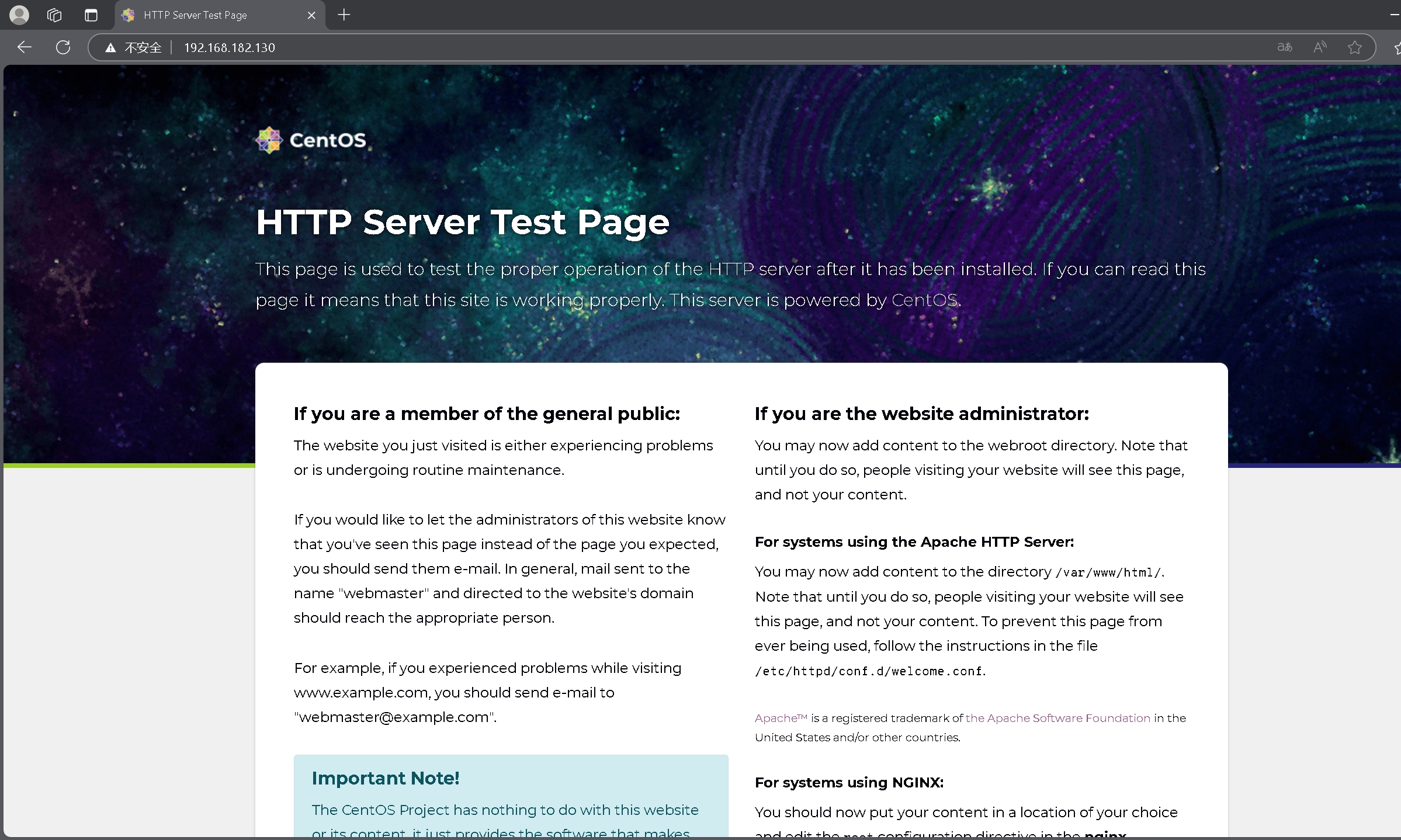Click 'If you are the website administrator:' heading

(x=922, y=414)
